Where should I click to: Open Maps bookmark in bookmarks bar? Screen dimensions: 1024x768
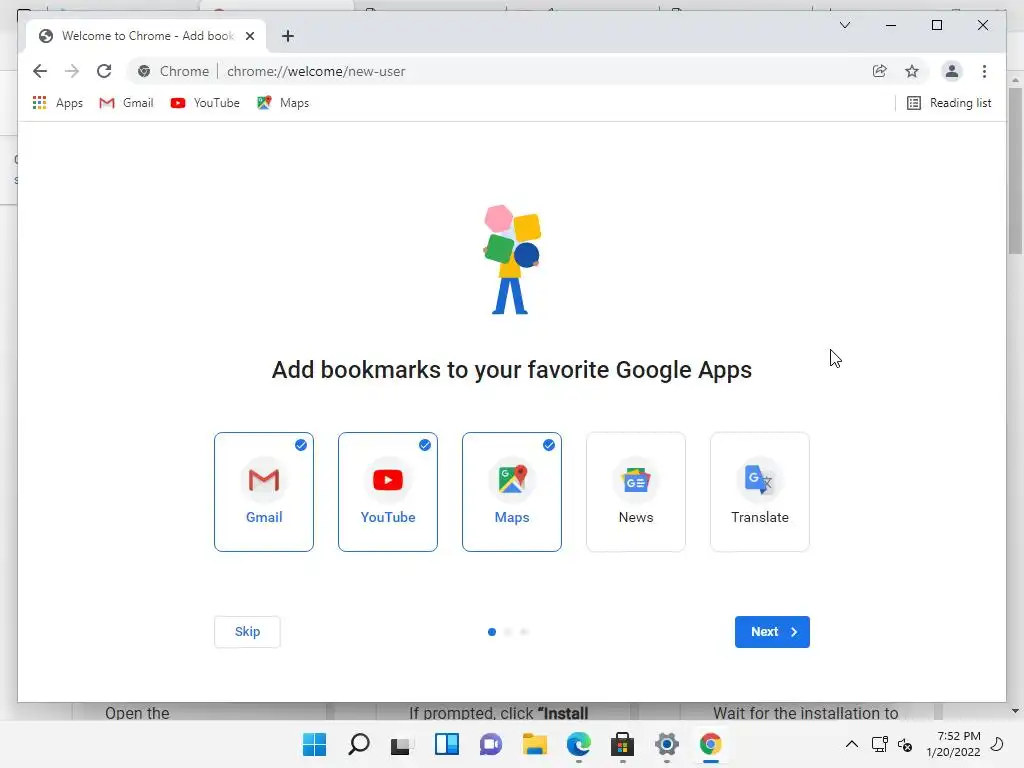click(x=283, y=103)
